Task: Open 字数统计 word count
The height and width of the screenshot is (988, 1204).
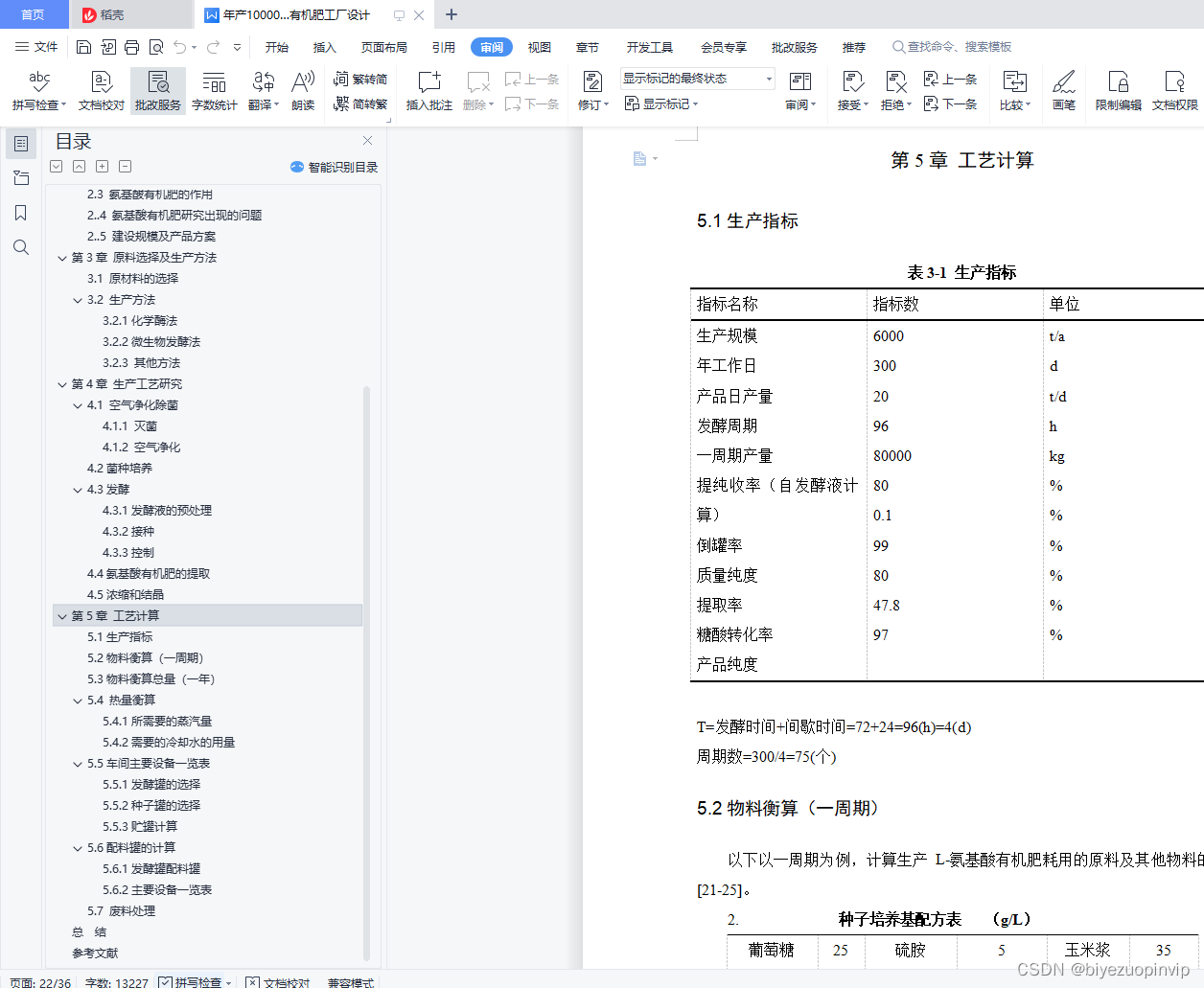Action: (214, 91)
